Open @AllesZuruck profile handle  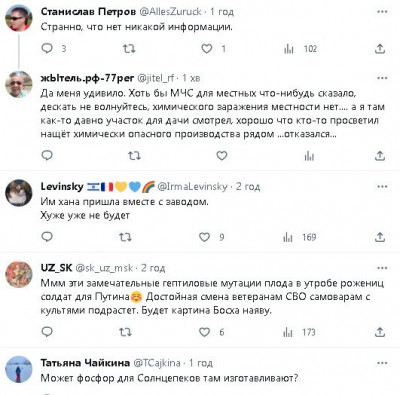[170, 12]
